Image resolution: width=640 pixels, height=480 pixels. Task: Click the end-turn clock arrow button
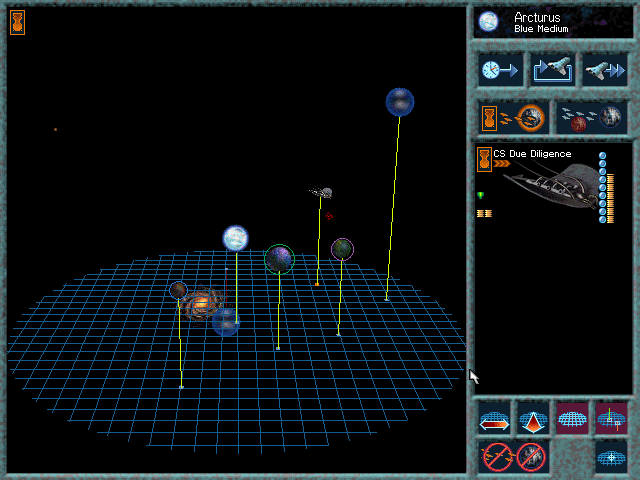(x=500, y=70)
